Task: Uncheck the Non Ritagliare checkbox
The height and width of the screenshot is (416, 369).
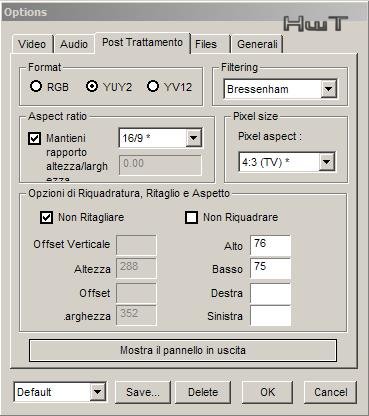Action: [x=46, y=218]
